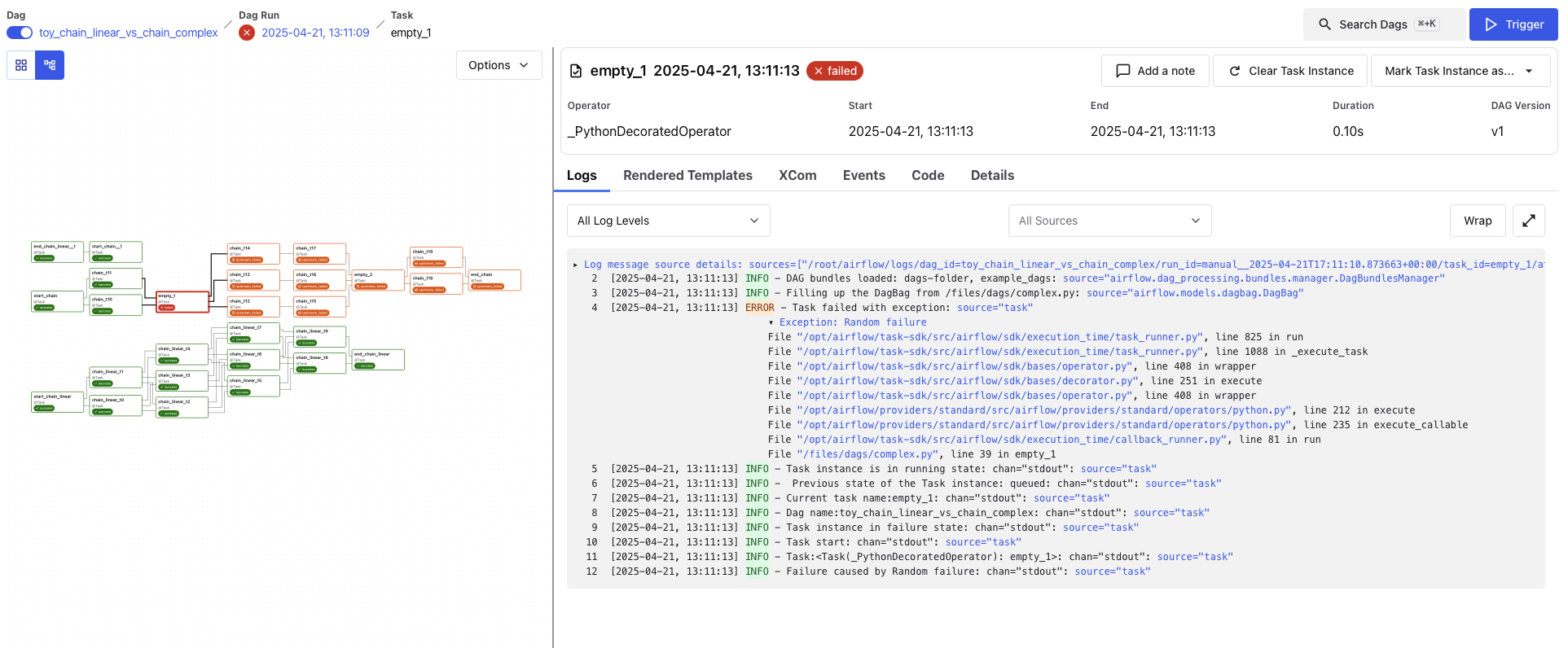The height and width of the screenshot is (648, 1568).
Task: Click the failed Dag Run status icon
Action: (247, 33)
